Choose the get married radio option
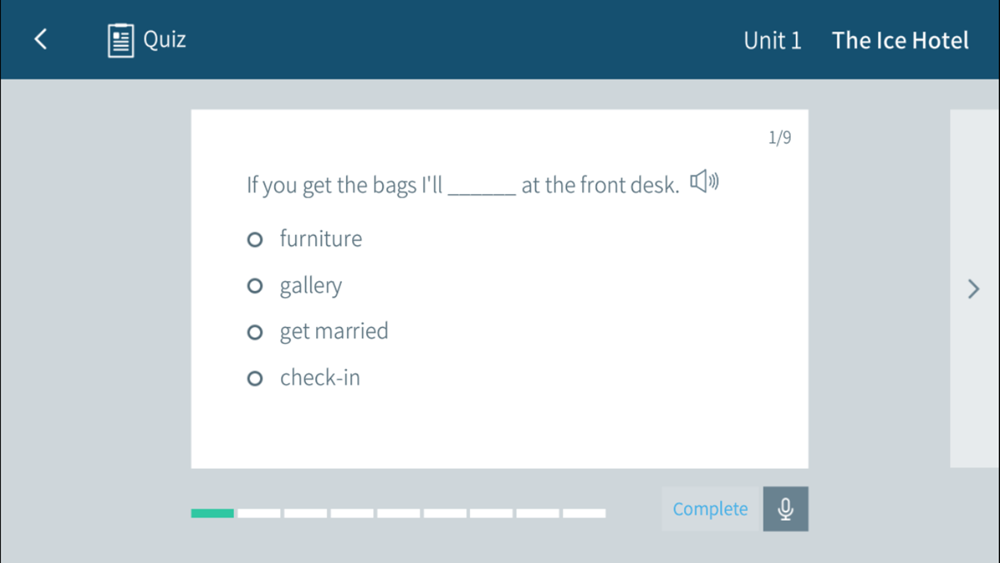Viewport: 1000px width, 563px height. [x=255, y=332]
